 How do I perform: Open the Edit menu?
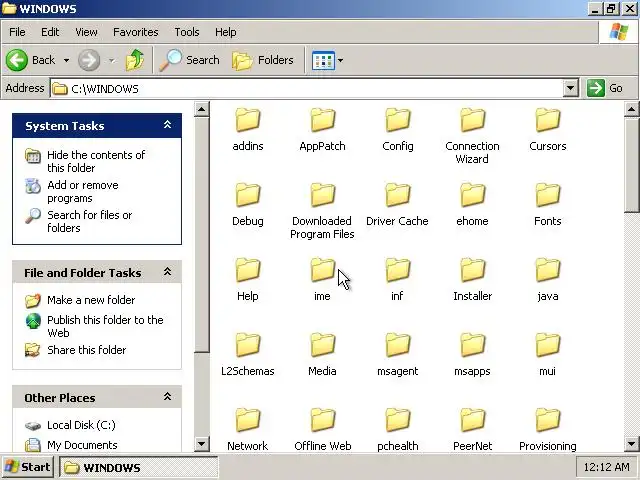[x=50, y=32]
